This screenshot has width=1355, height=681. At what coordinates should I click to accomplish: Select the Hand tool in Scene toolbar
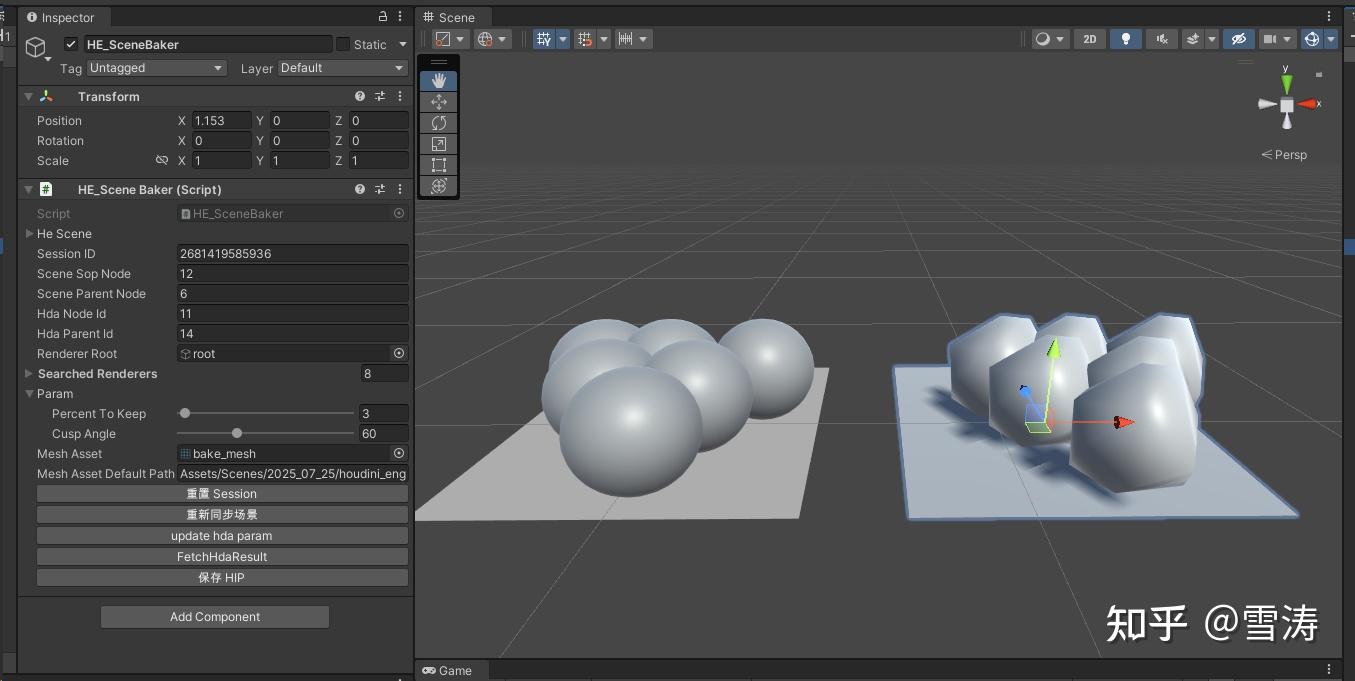(x=438, y=80)
